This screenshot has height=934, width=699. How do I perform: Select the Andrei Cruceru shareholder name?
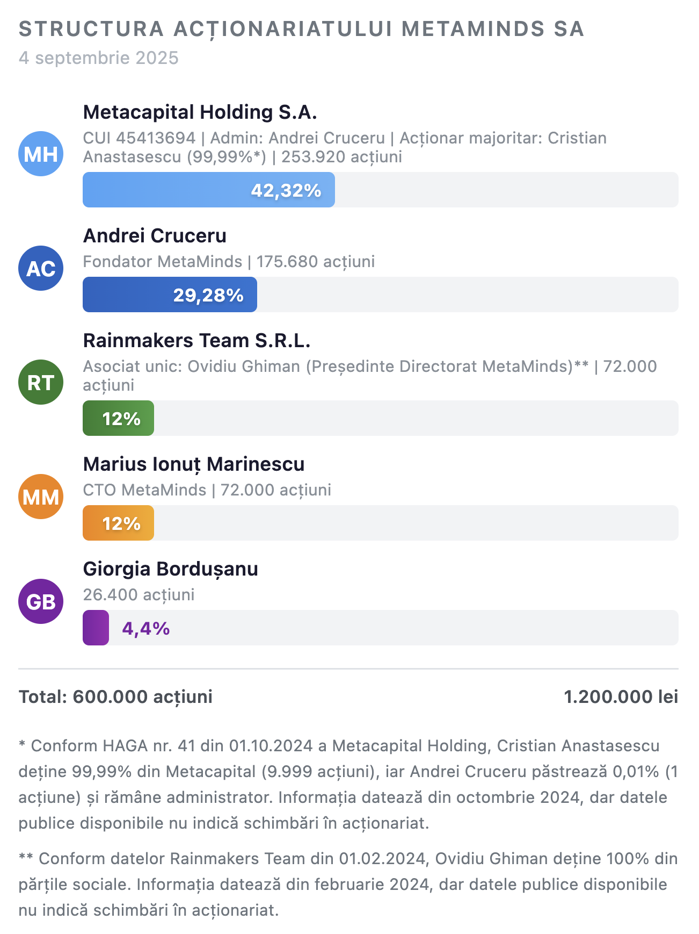[x=154, y=236]
